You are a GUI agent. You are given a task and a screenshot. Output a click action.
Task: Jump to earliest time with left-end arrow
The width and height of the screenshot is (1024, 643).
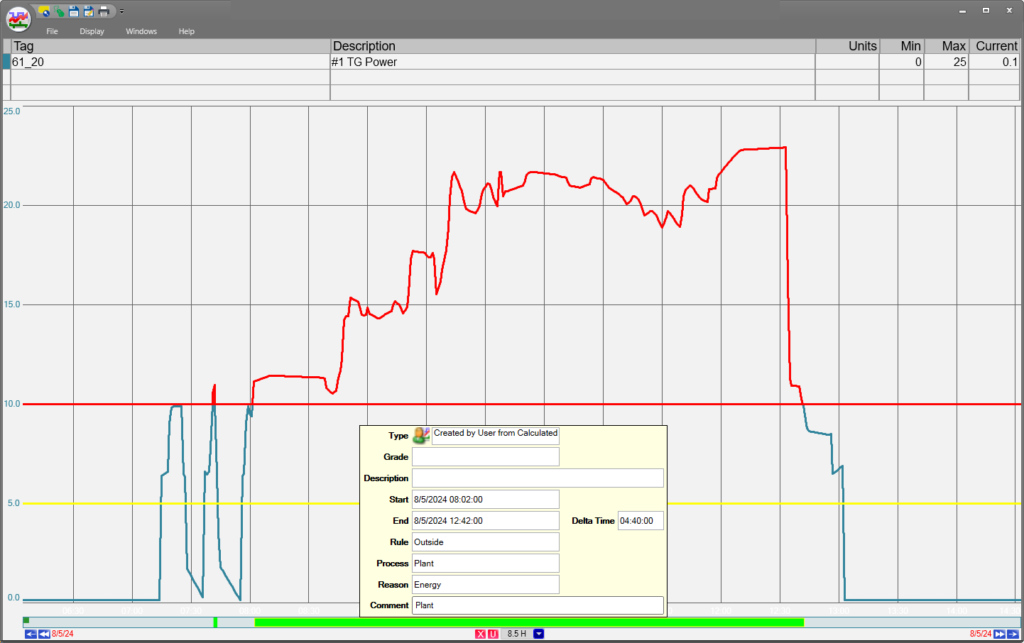(x=30, y=634)
